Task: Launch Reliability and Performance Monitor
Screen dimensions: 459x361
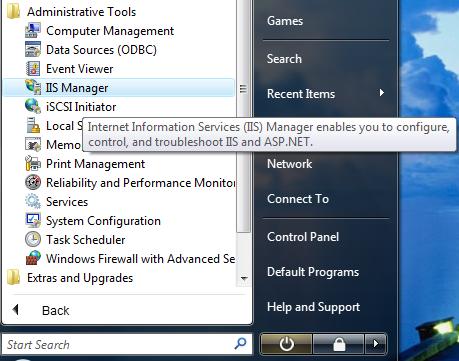Action: pos(141,183)
